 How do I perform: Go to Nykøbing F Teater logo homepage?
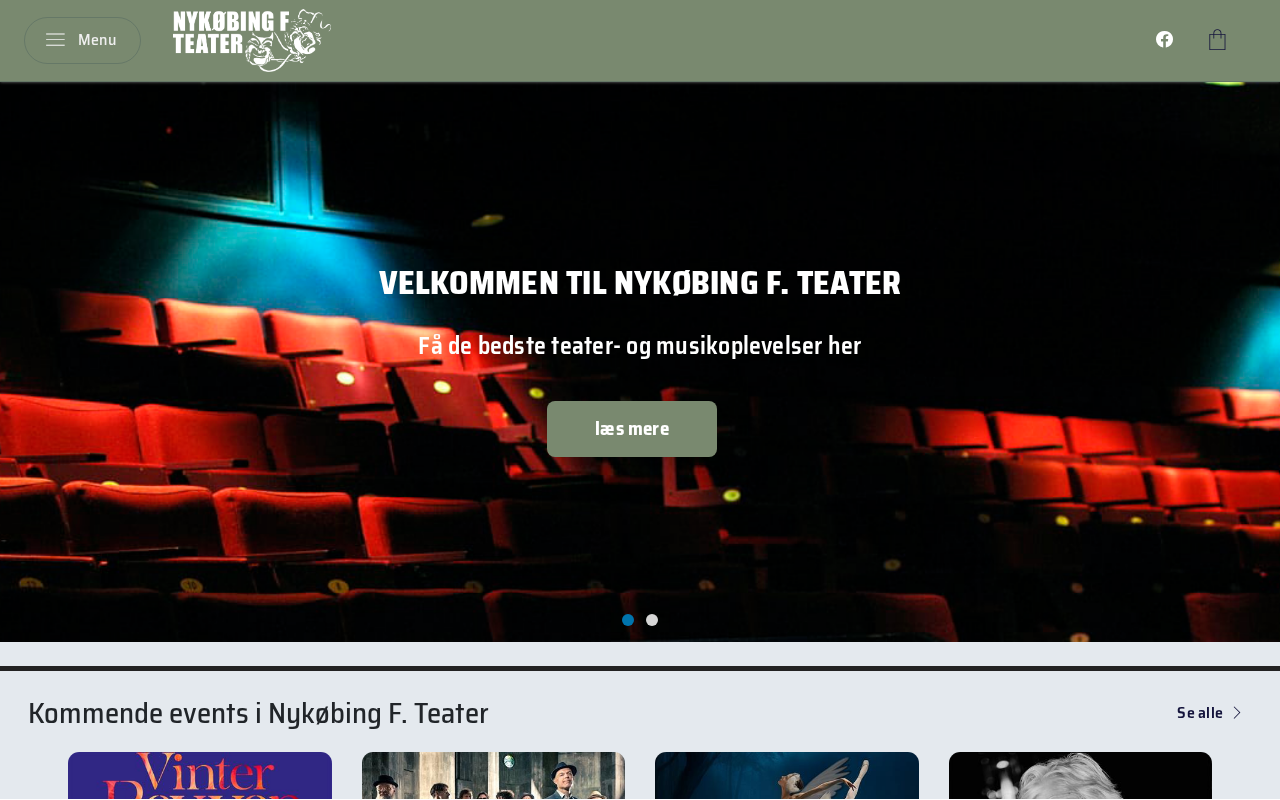click(252, 40)
